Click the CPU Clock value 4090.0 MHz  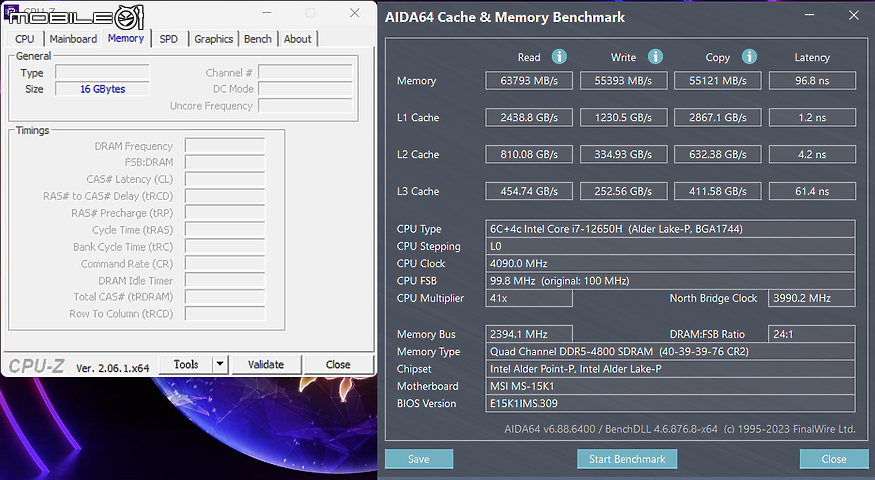(670, 263)
